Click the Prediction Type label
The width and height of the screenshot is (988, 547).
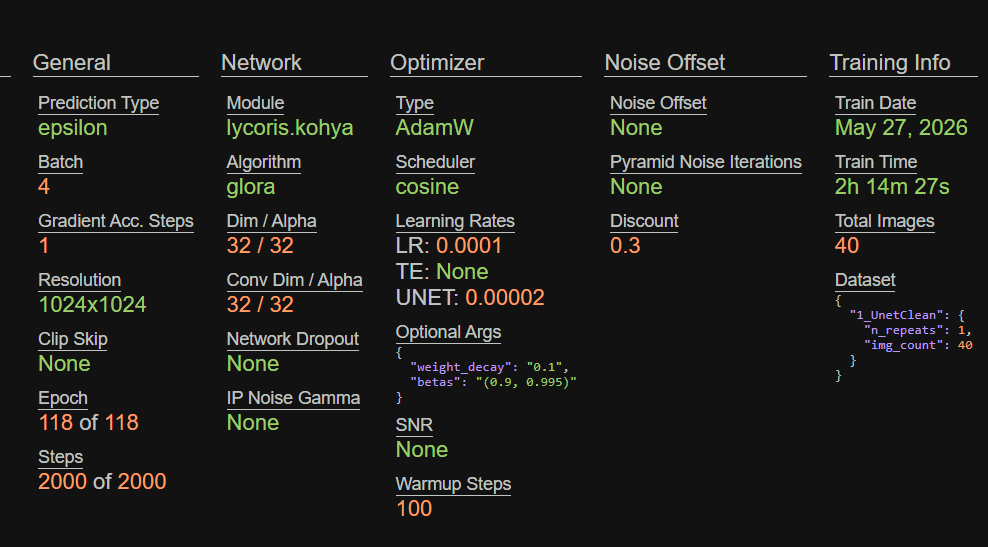point(98,103)
